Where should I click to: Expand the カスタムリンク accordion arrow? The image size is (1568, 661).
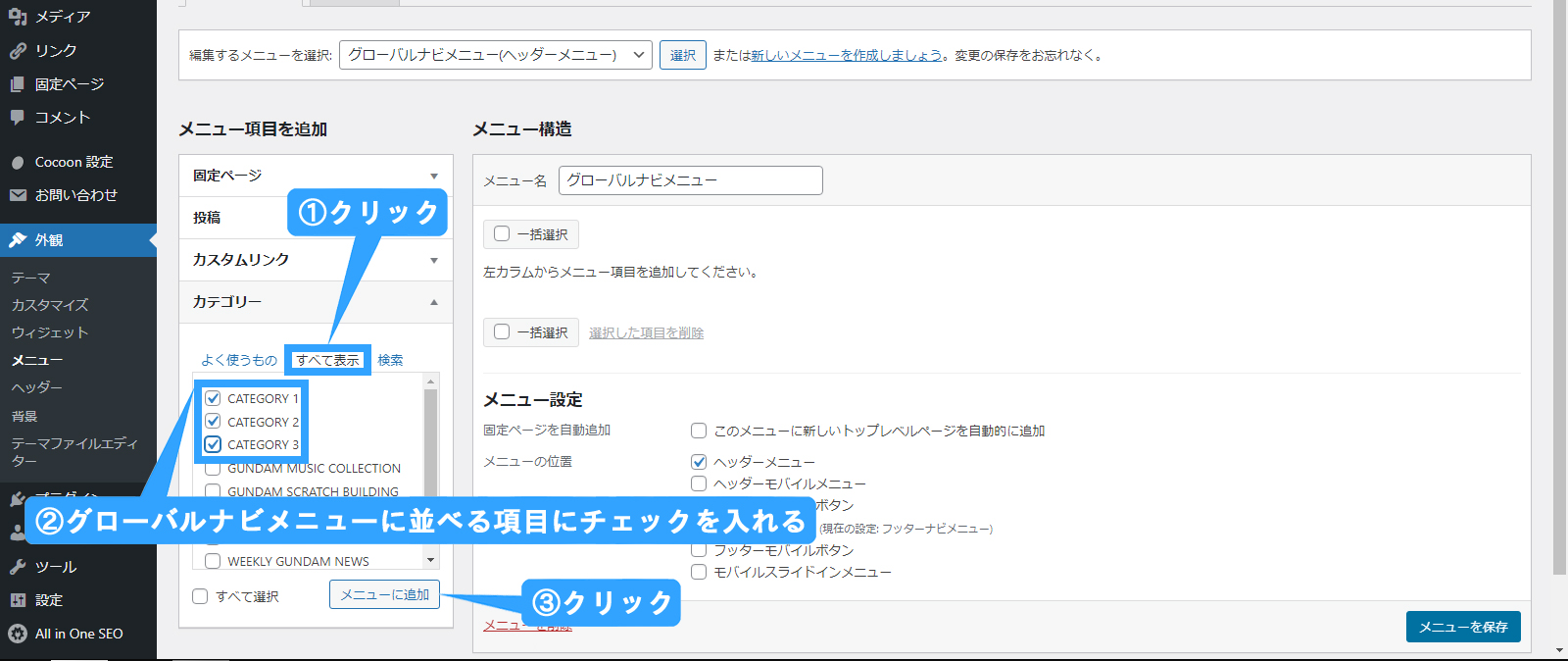(434, 261)
